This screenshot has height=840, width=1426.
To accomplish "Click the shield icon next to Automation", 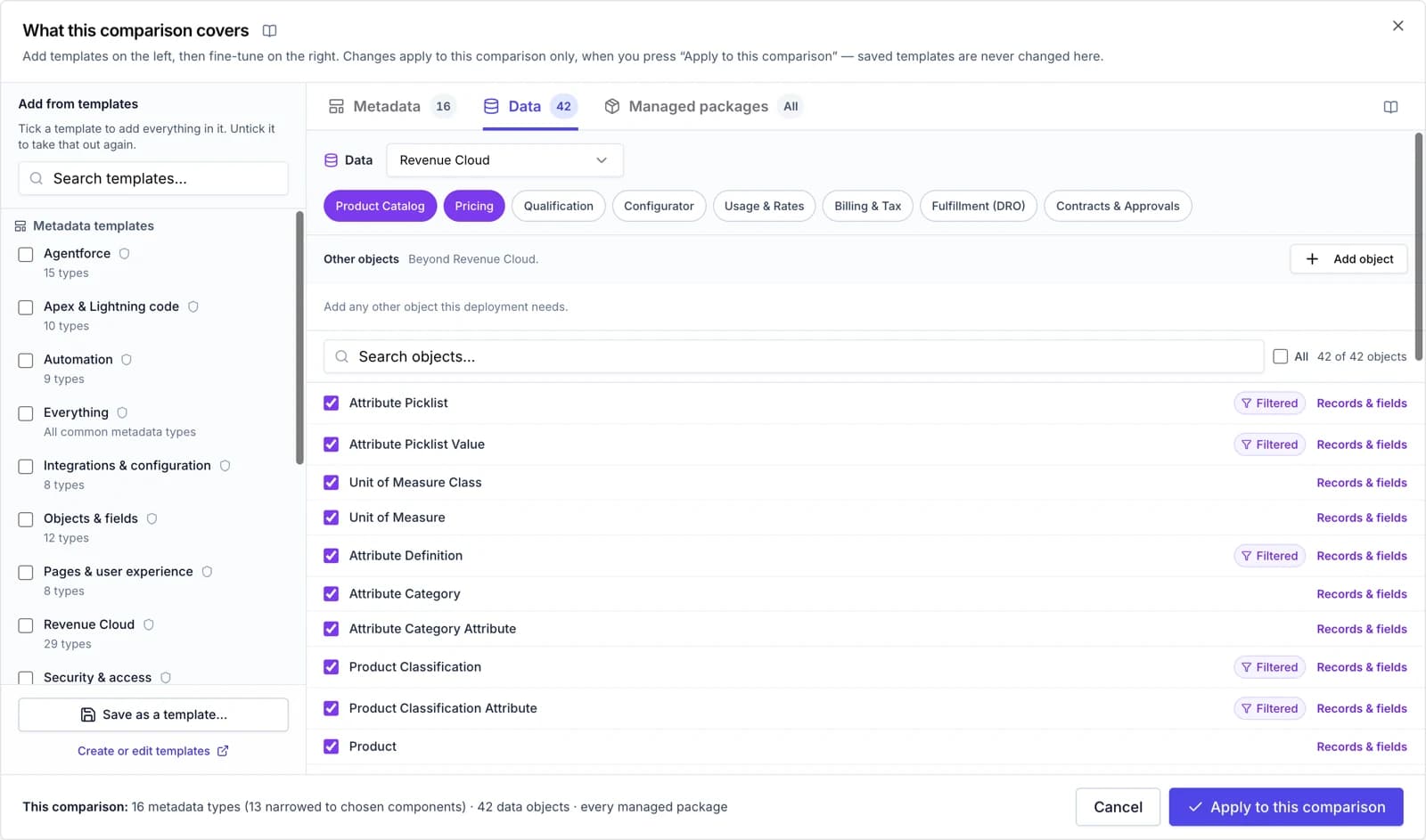I will [127, 360].
